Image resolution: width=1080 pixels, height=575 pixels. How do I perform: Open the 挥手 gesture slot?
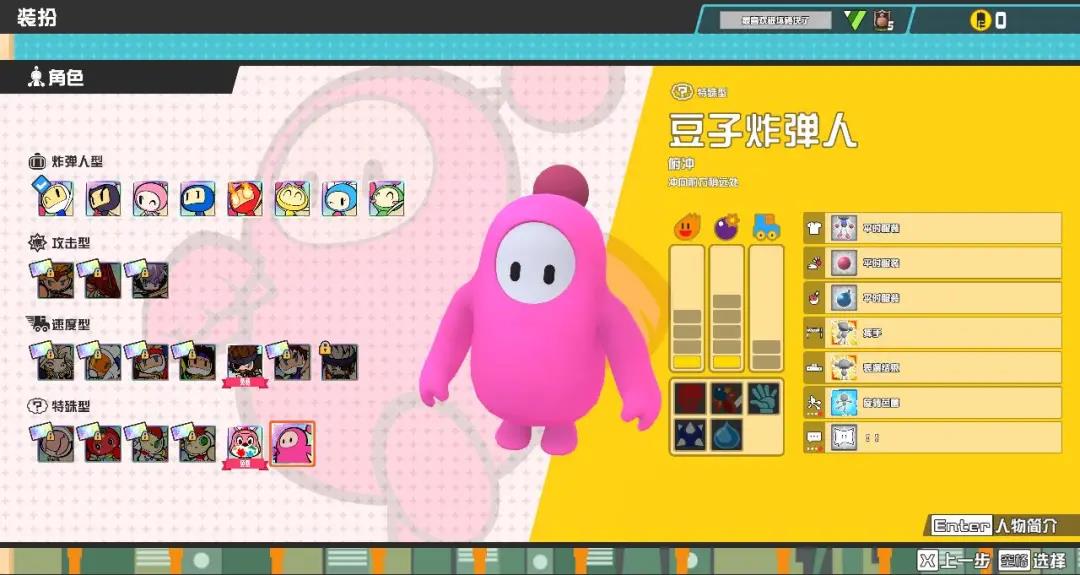point(933,333)
